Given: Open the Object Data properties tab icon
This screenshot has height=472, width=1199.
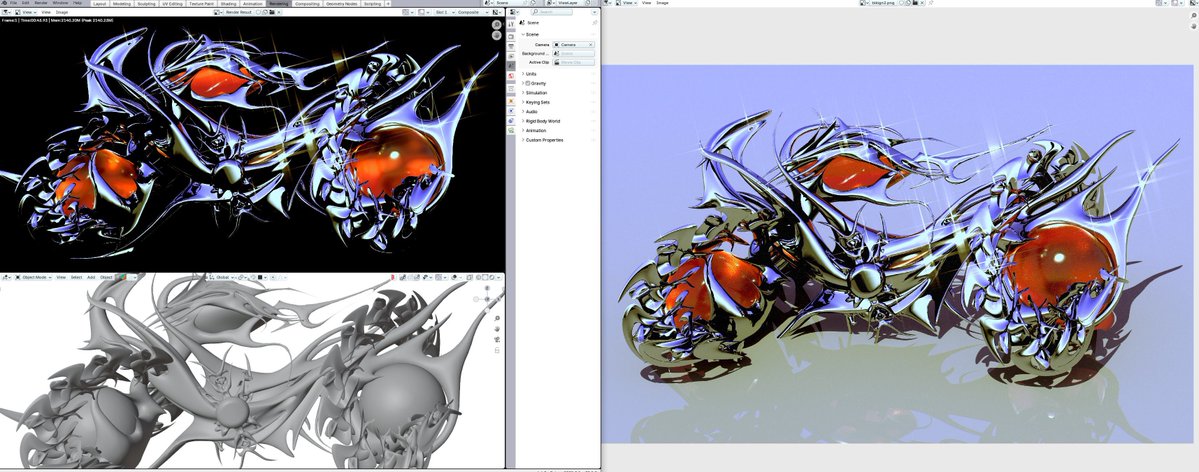Looking at the screenshot, I should (x=511, y=130).
